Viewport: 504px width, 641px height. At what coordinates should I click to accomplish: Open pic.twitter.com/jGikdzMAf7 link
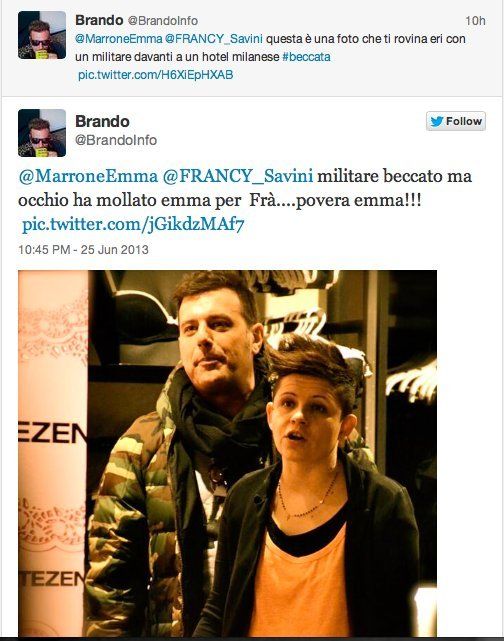click(133, 224)
